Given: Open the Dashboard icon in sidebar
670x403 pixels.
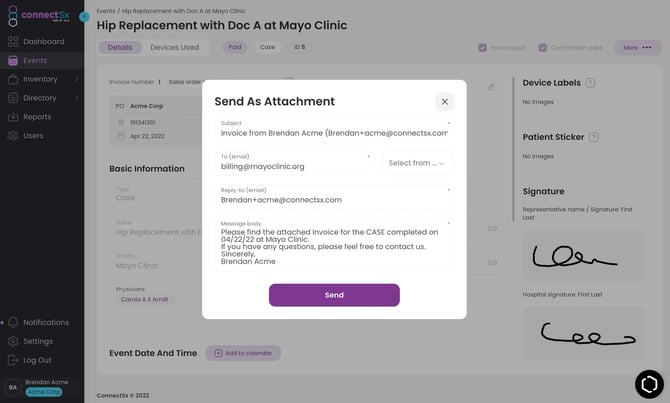Looking at the screenshot, I should point(13,41).
